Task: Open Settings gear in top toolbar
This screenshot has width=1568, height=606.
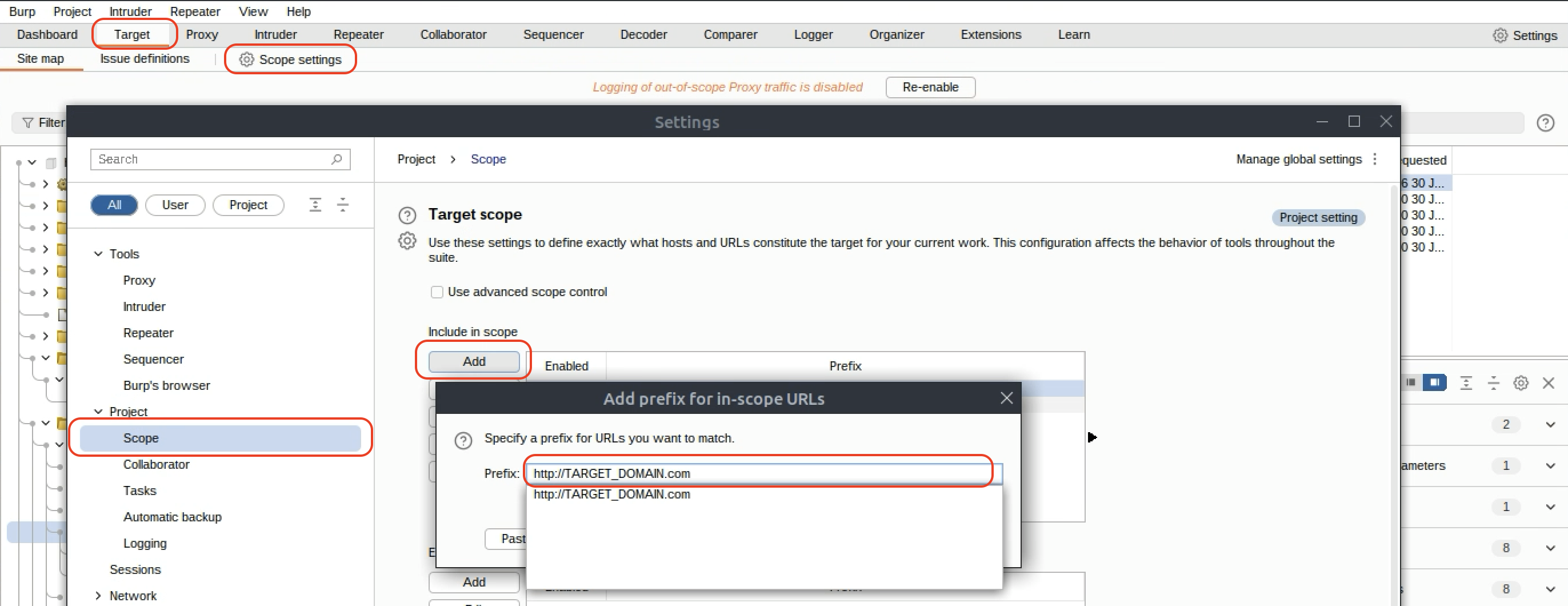Action: [x=1500, y=35]
